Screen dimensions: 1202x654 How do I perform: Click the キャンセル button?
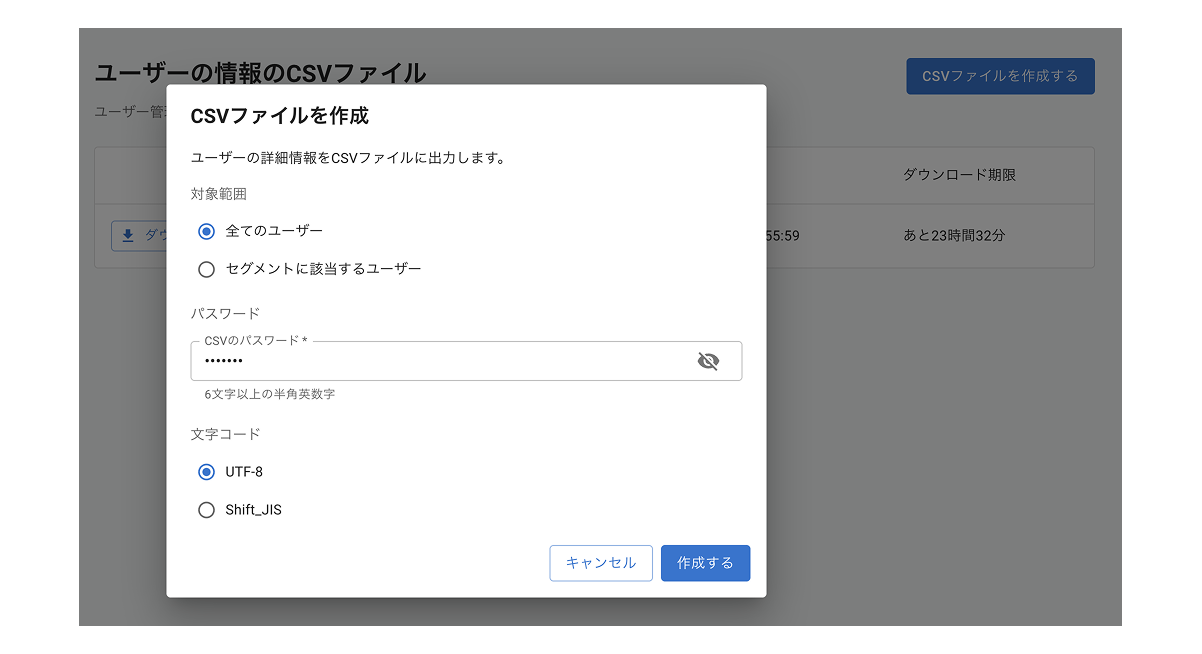pos(600,563)
